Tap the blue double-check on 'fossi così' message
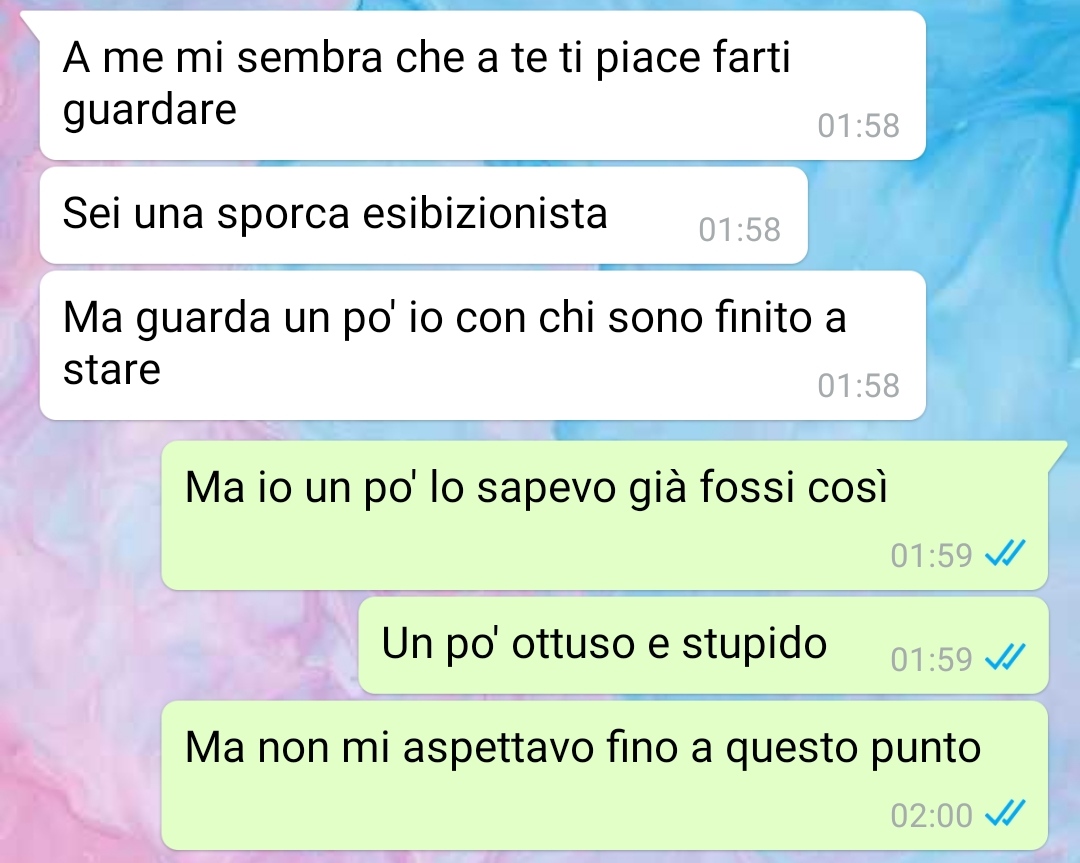This screenshot has width=1080, height=863. [1005, 553]
